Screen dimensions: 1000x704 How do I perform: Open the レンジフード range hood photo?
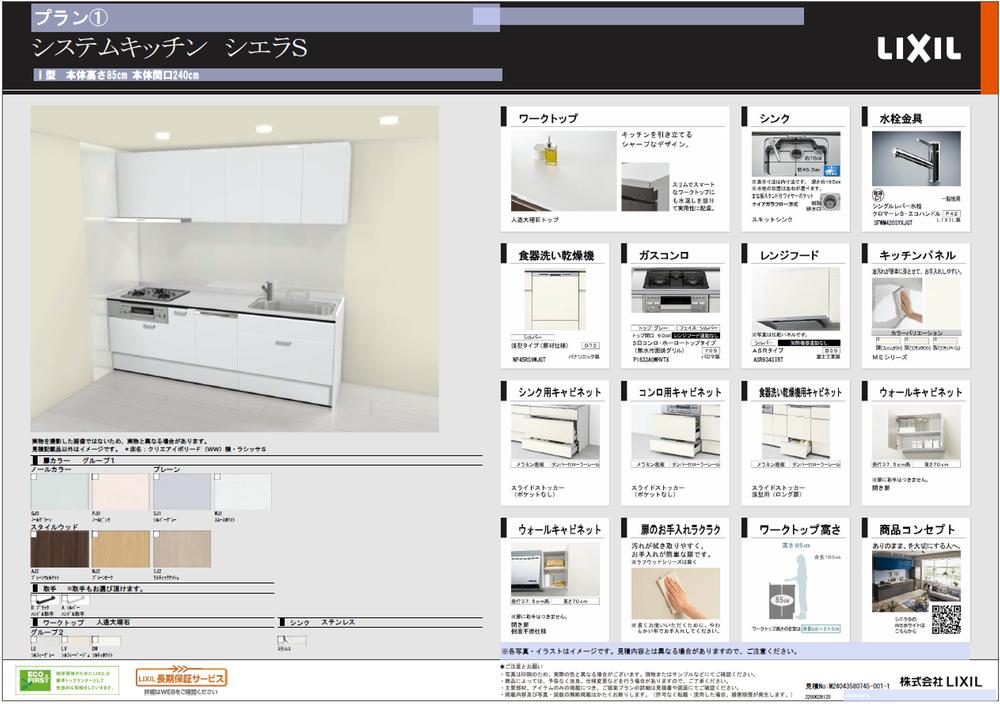pos(796,298)
